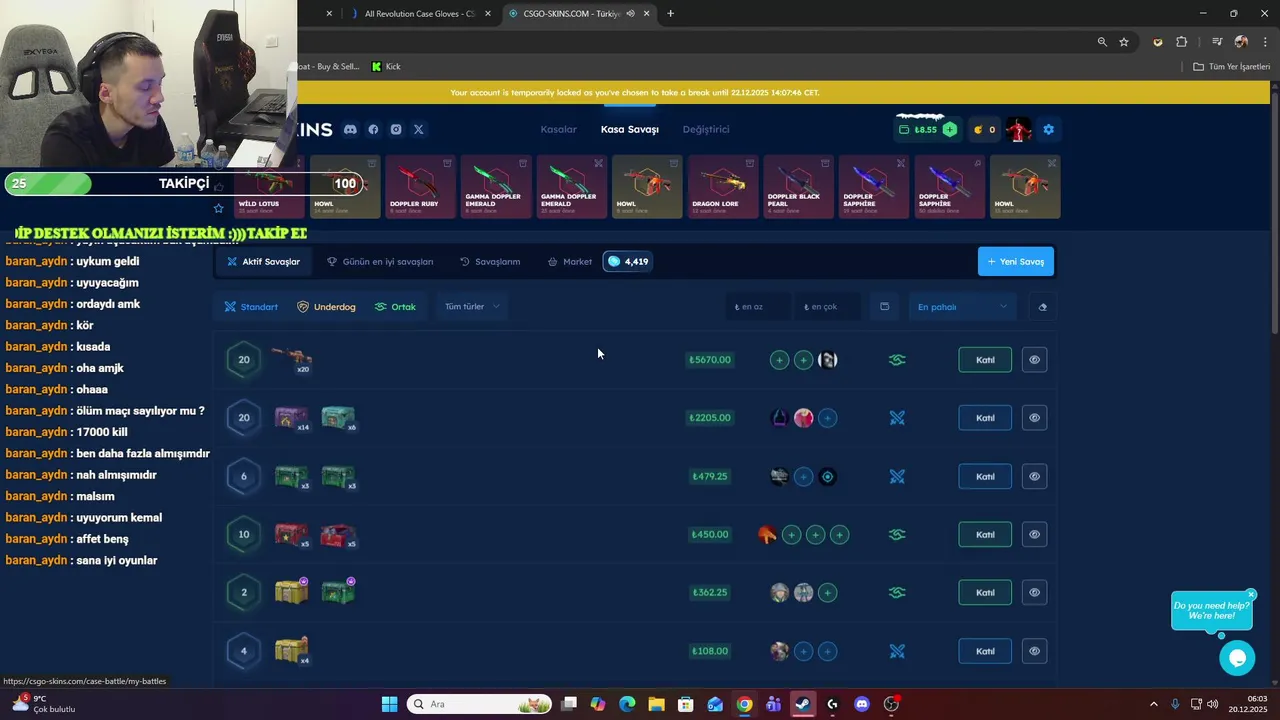This screenshot has height=720, width=1280.
Task: Open Microsoft Edge from the taskbar
Action: pyautogui.click(x=627, y=704)
